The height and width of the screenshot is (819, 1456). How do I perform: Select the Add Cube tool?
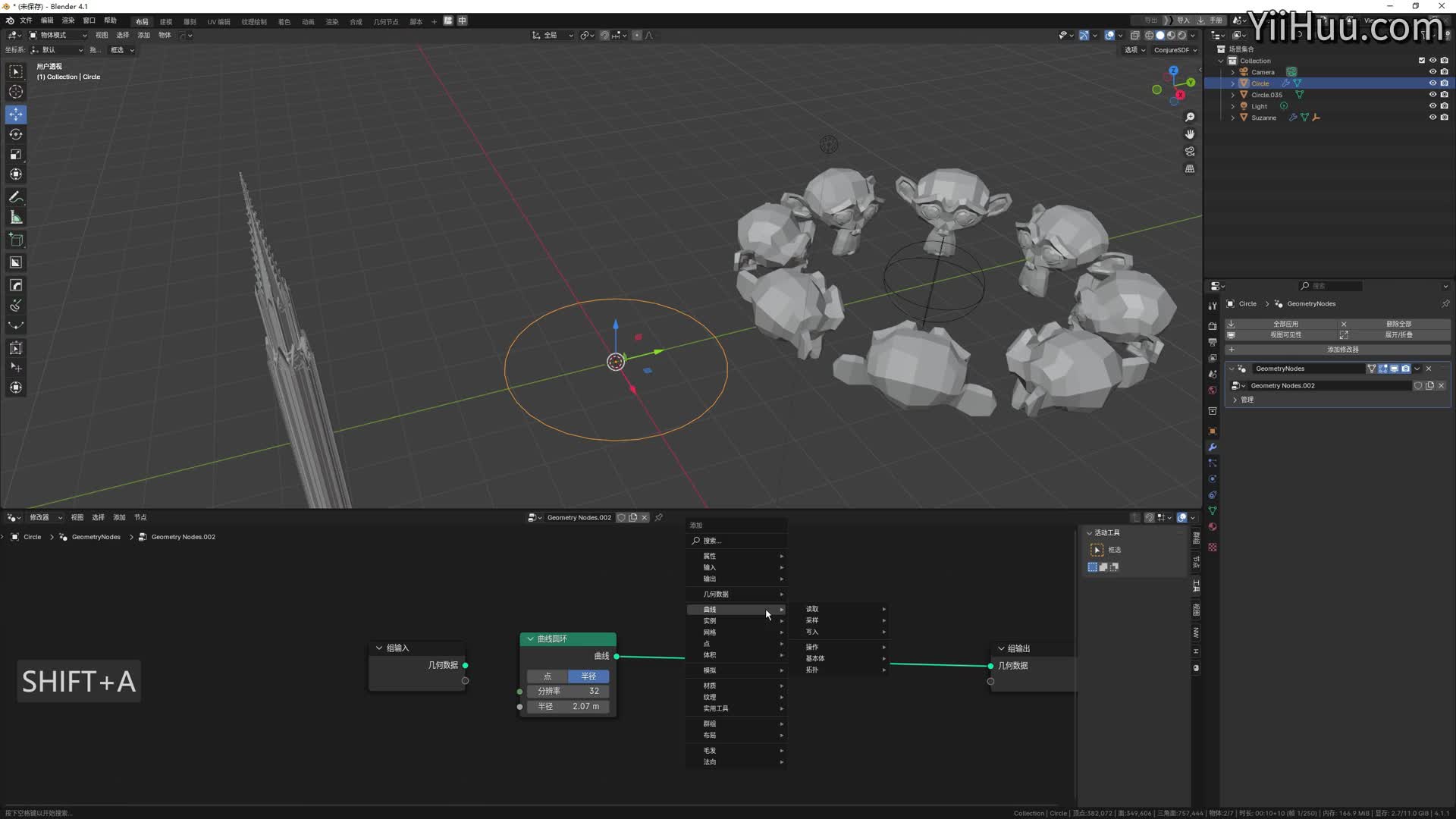(16, 240)
